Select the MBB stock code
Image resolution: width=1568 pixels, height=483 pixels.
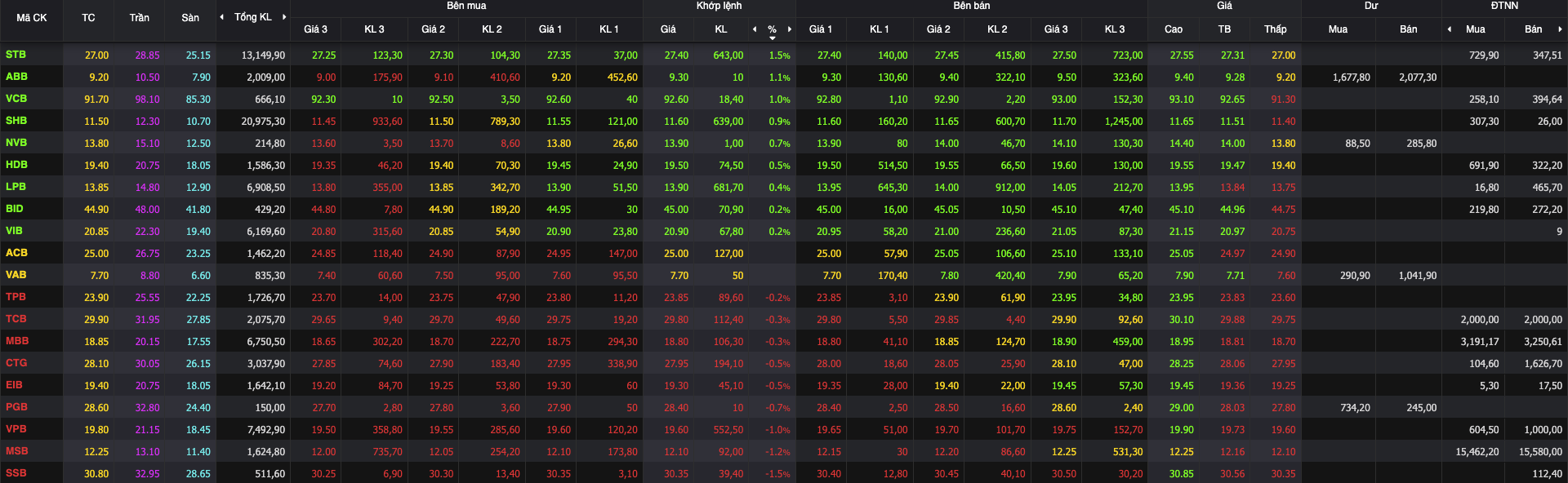(x=16, y=341)
